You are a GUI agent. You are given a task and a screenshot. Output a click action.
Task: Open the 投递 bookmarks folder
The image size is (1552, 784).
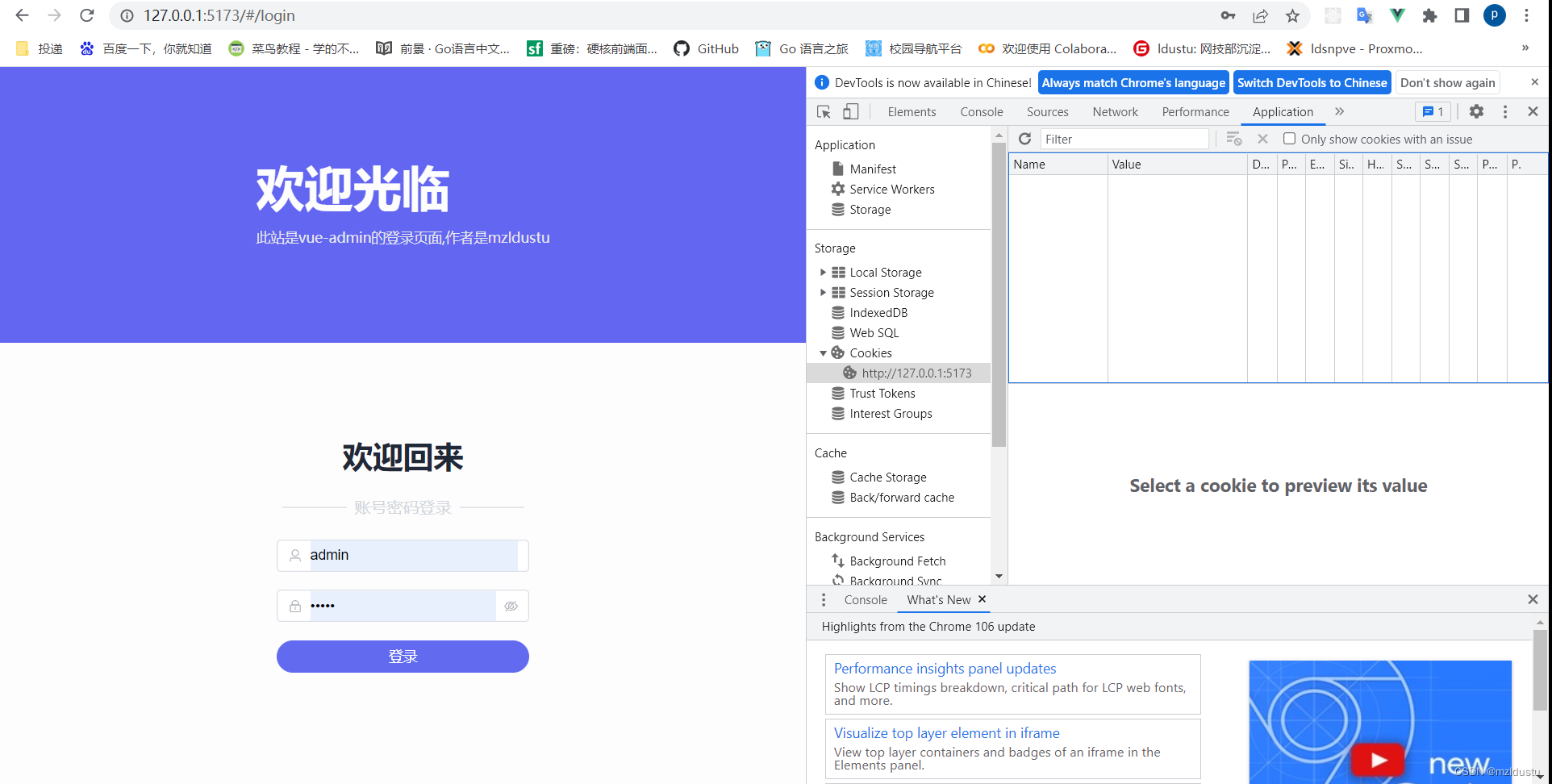[x=40, y=48]
